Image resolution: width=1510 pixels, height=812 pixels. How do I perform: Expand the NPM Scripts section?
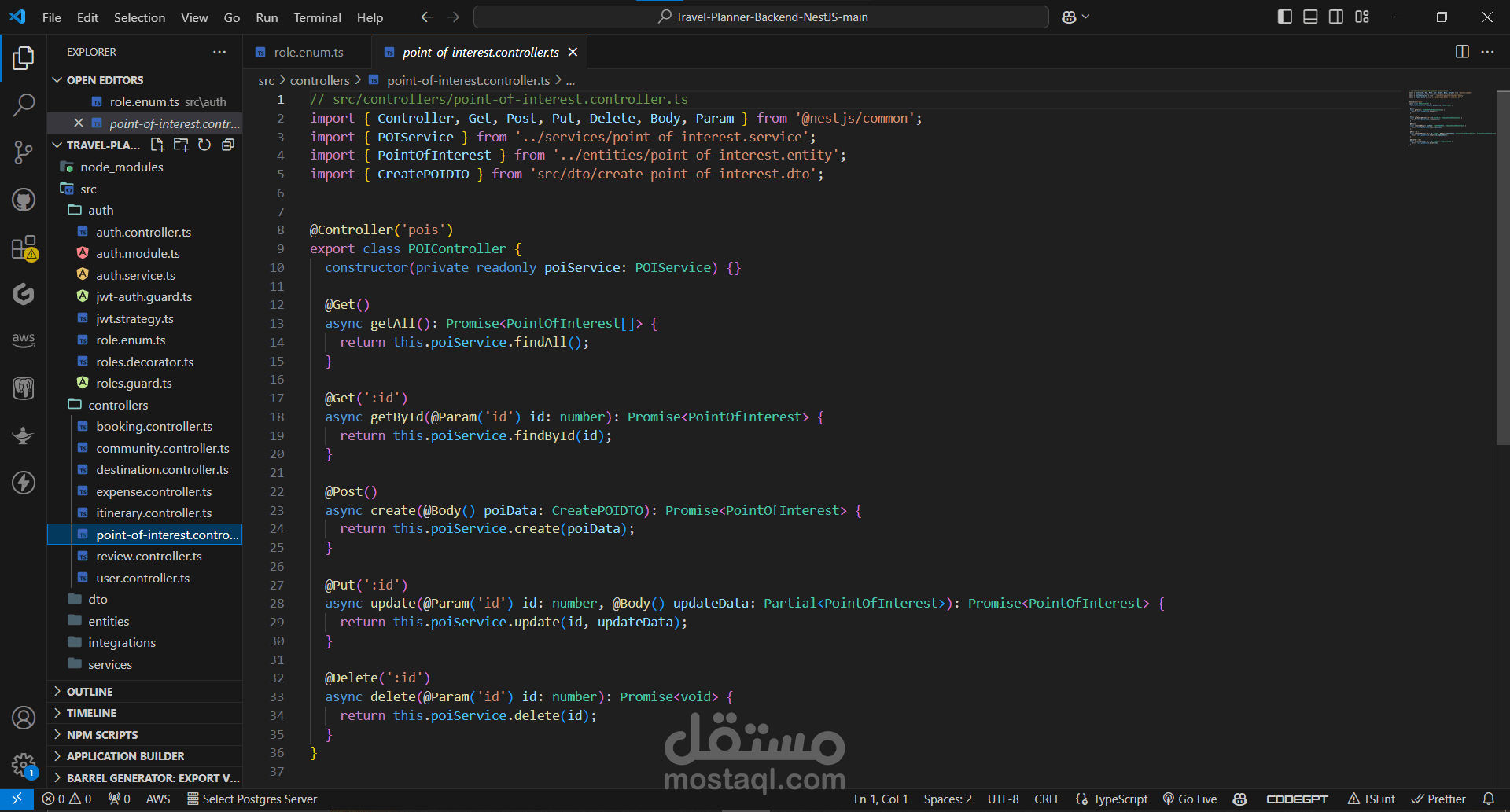[x=145, y=734]
